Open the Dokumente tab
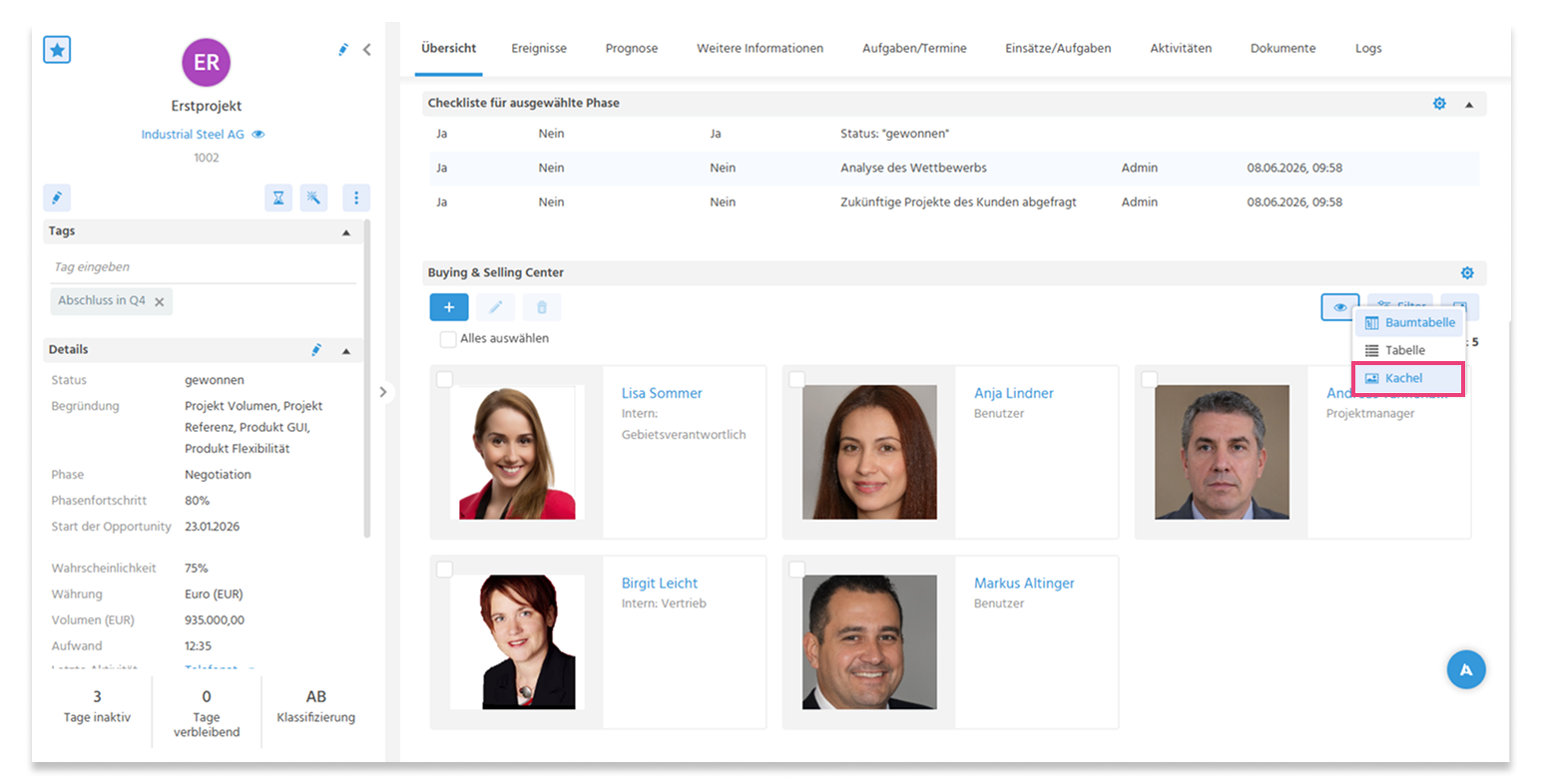Image resolution: width=1543 pixels, height=784 pixels. pyautogui.click(x=1283, y=48)
